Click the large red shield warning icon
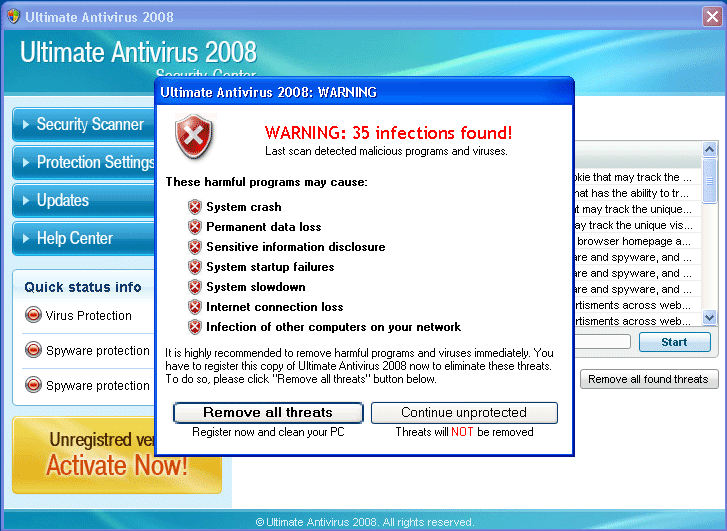 click(195, 136)
